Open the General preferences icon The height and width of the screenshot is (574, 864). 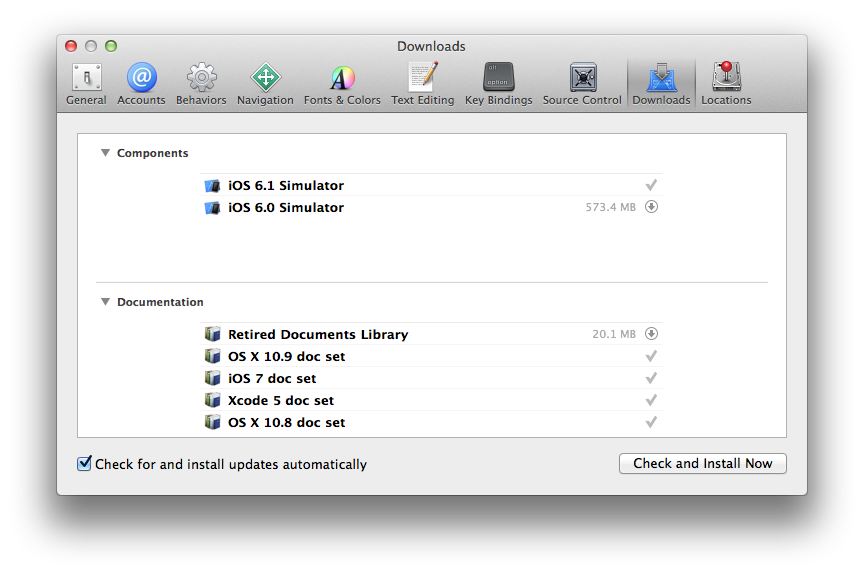tap(86, 78)
